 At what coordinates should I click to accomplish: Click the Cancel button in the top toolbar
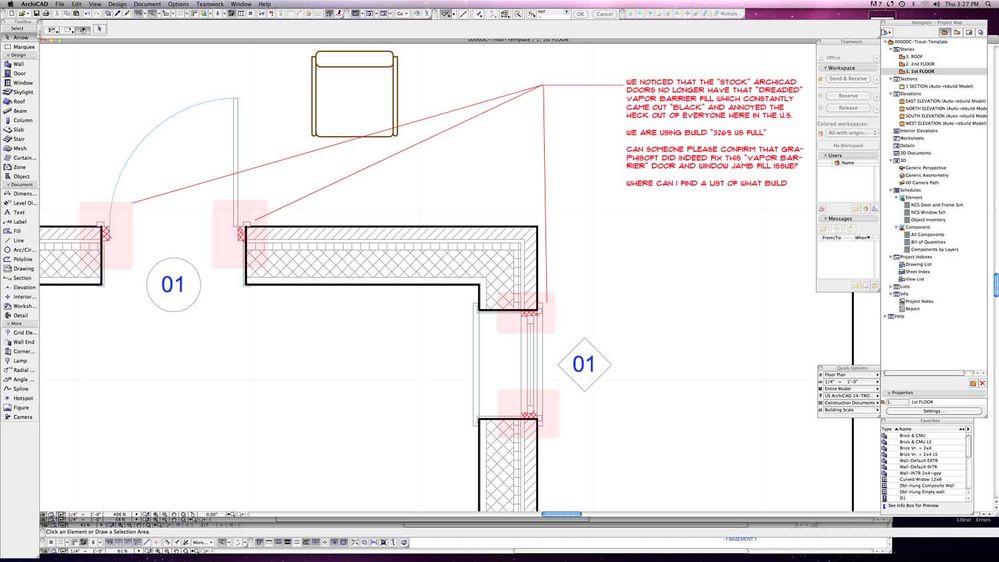[x=604, y=14]
